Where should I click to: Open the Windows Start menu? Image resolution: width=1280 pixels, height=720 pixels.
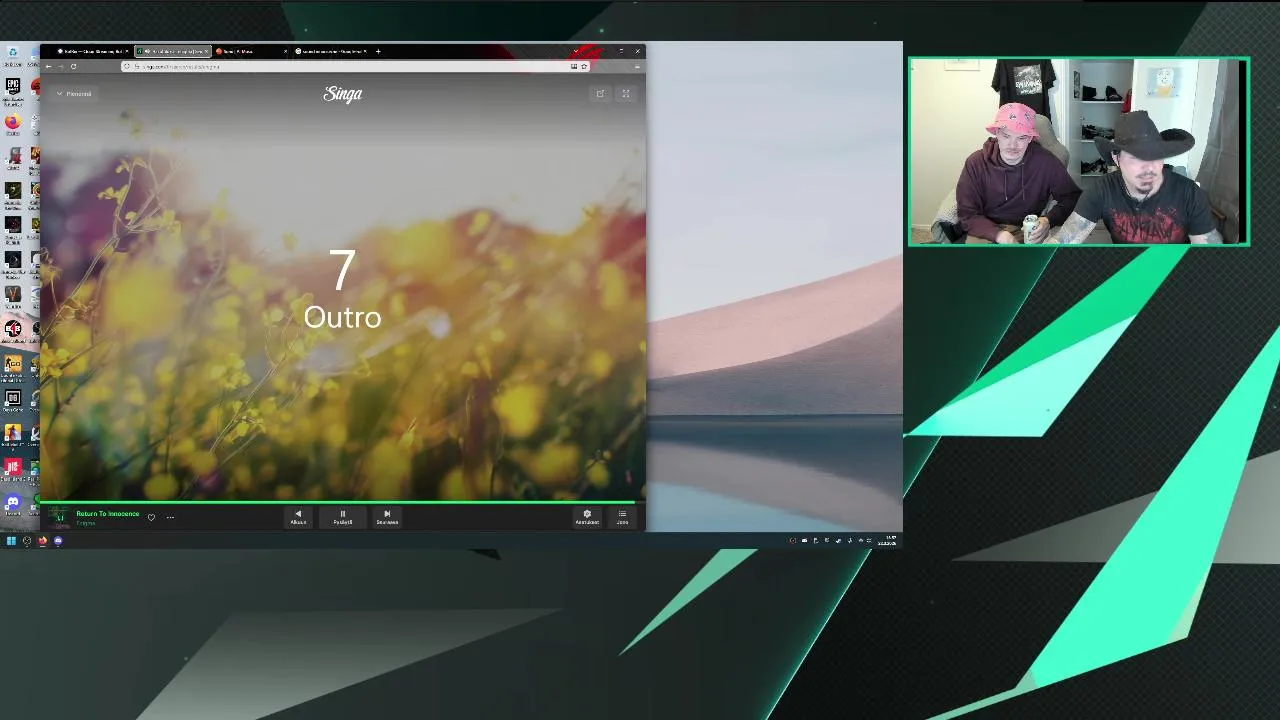(11, 541)
